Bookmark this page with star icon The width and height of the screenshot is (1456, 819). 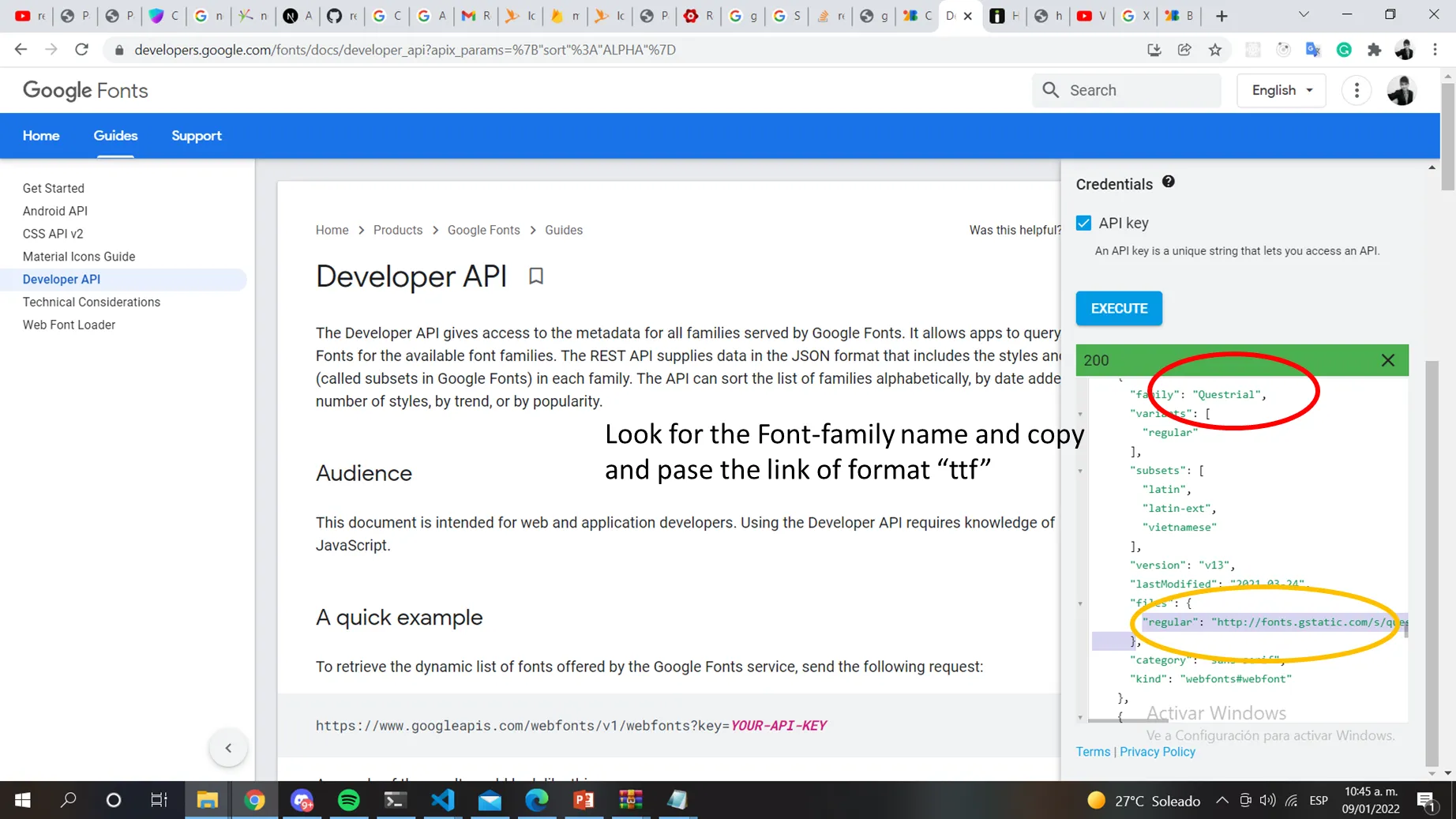click(1214, 50)
